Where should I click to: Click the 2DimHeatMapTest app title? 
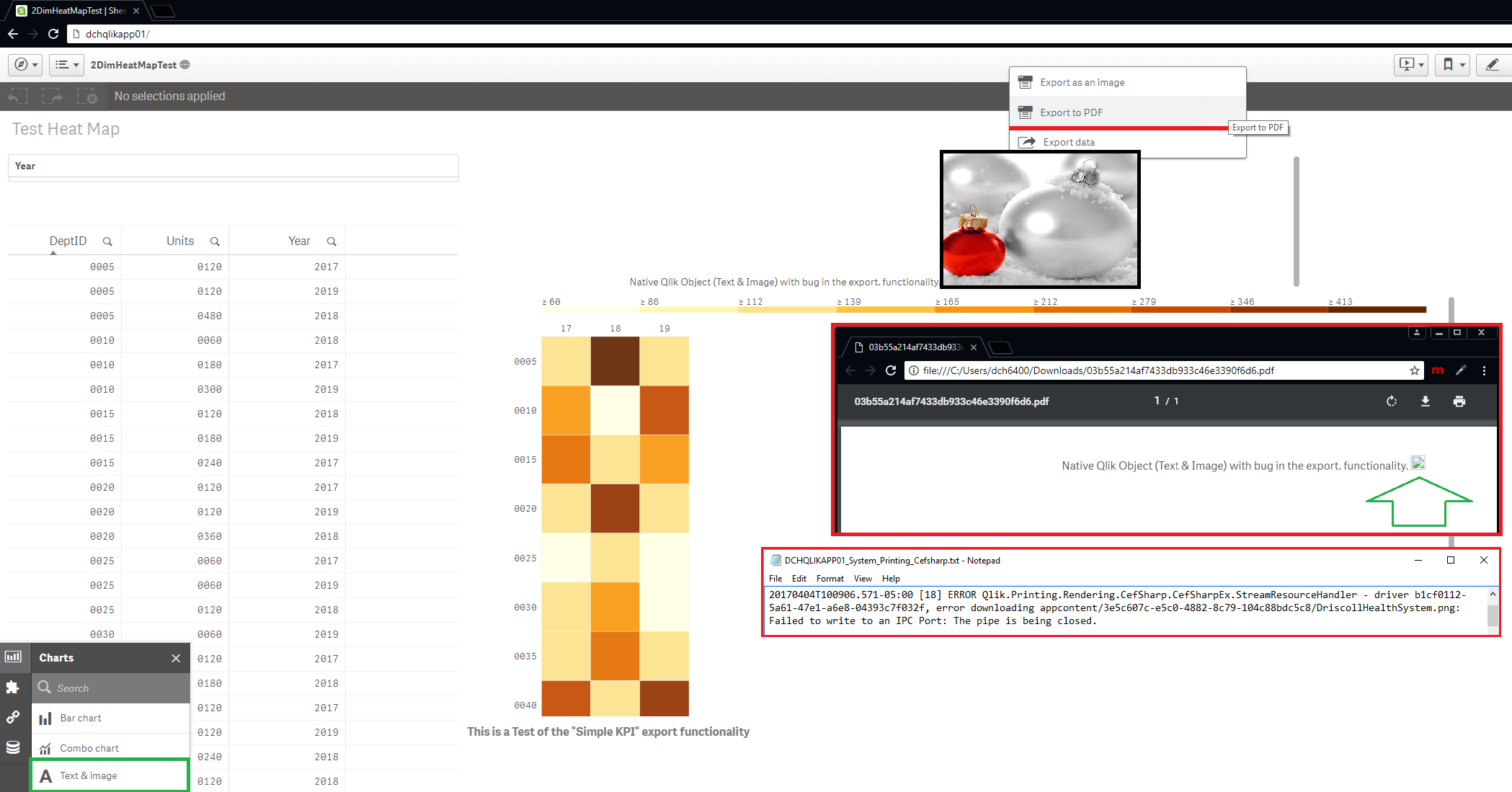(133, 65)
